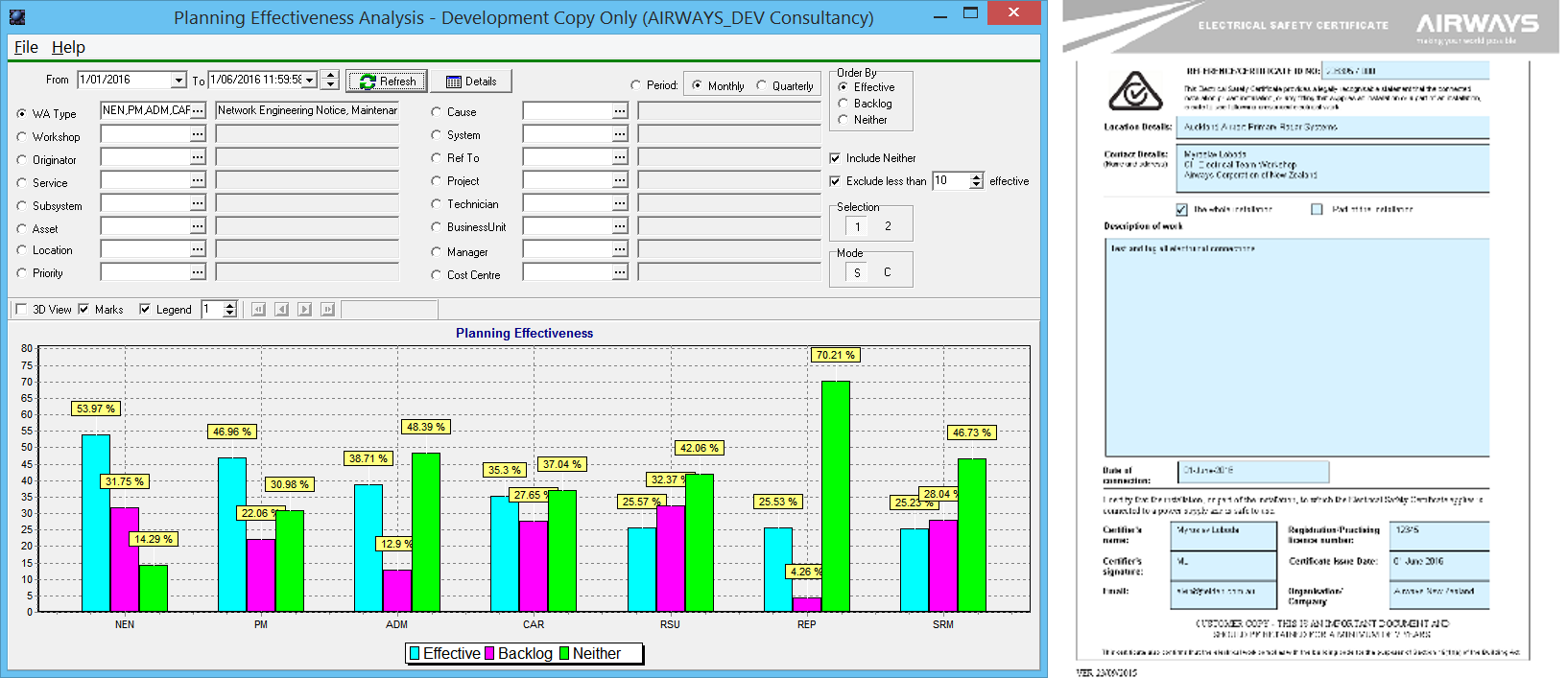The width and height of the screenshot is (1568, 678).
Task: Select the Workshop radio button
Action: click(x=22, y=137)
